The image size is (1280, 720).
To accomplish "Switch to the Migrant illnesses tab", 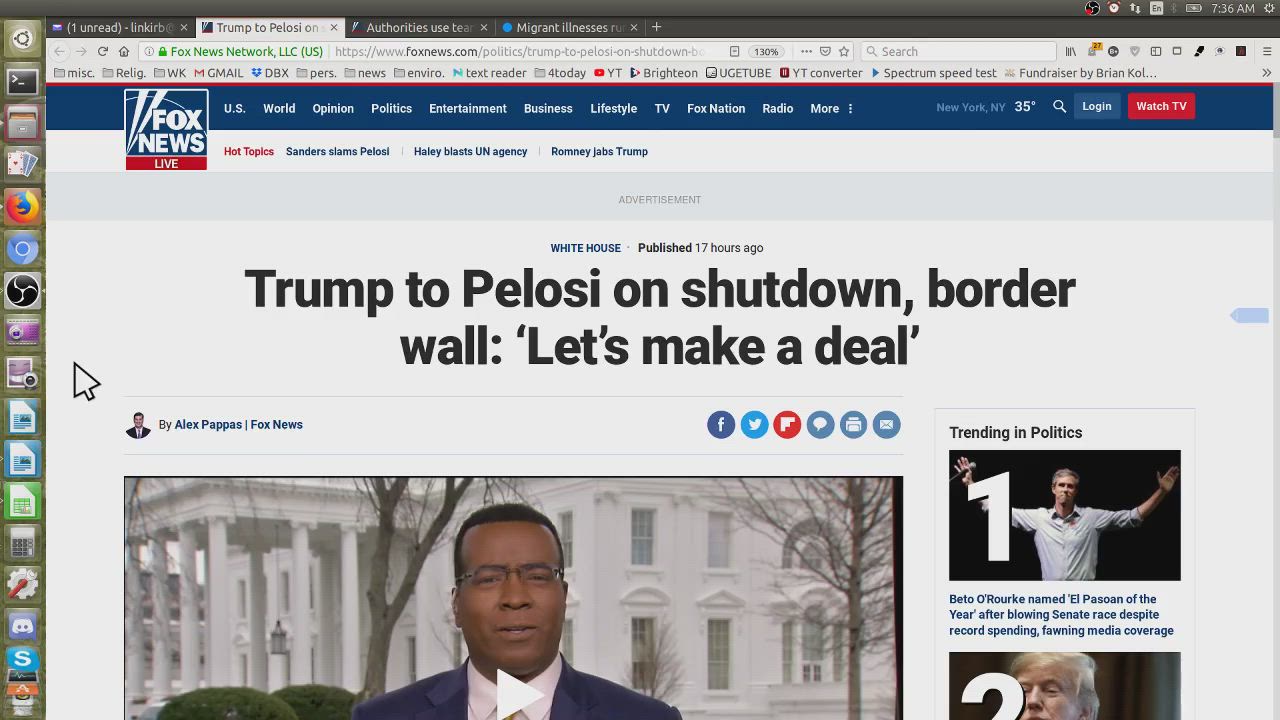I will point(563,27).
